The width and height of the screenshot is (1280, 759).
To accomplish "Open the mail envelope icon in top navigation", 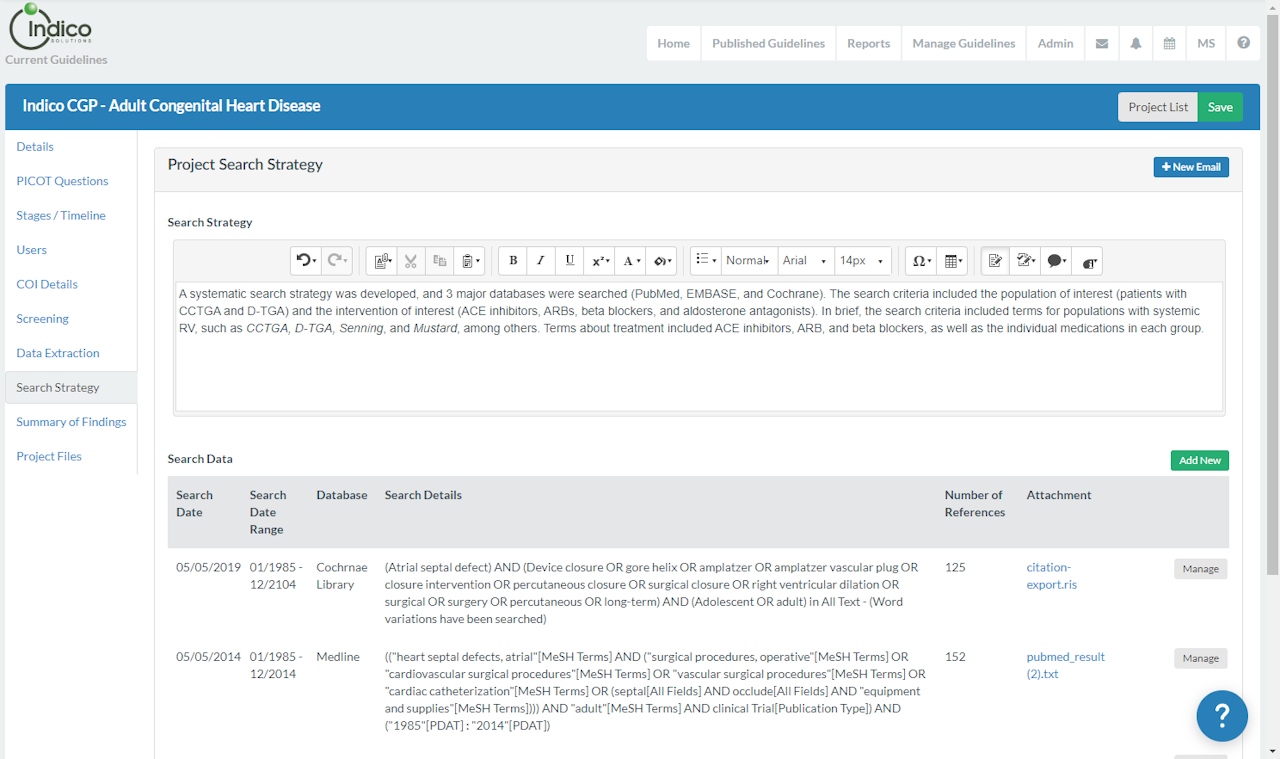I will tap(1102, 43).
